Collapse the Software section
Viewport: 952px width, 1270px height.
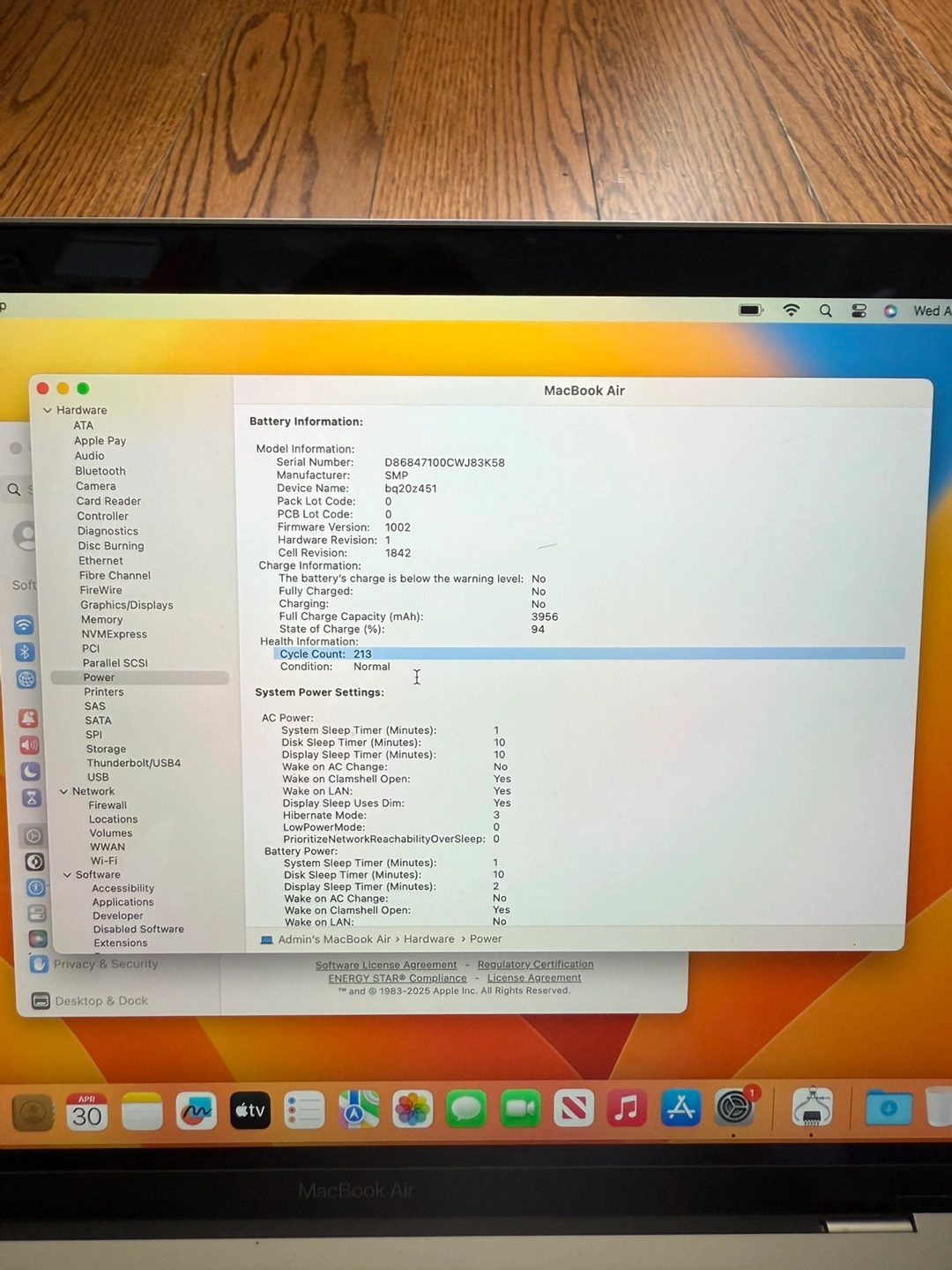(x=67, y=875)
